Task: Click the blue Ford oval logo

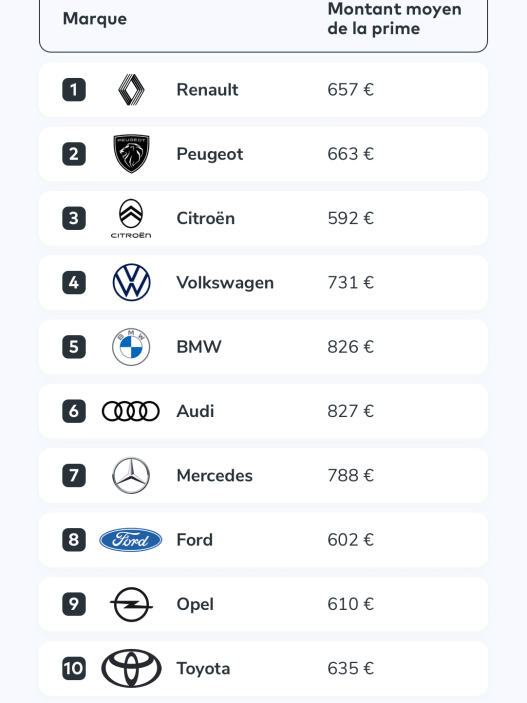Action: coord(131,540)
